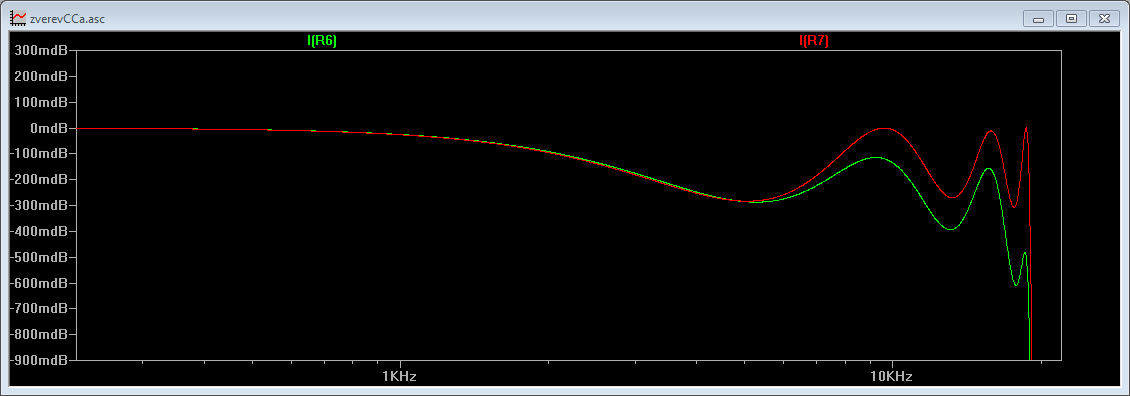Screen dimensions: 1130x396
Task: Click the 10KHz frequency axis label
Action: [892, 377]
